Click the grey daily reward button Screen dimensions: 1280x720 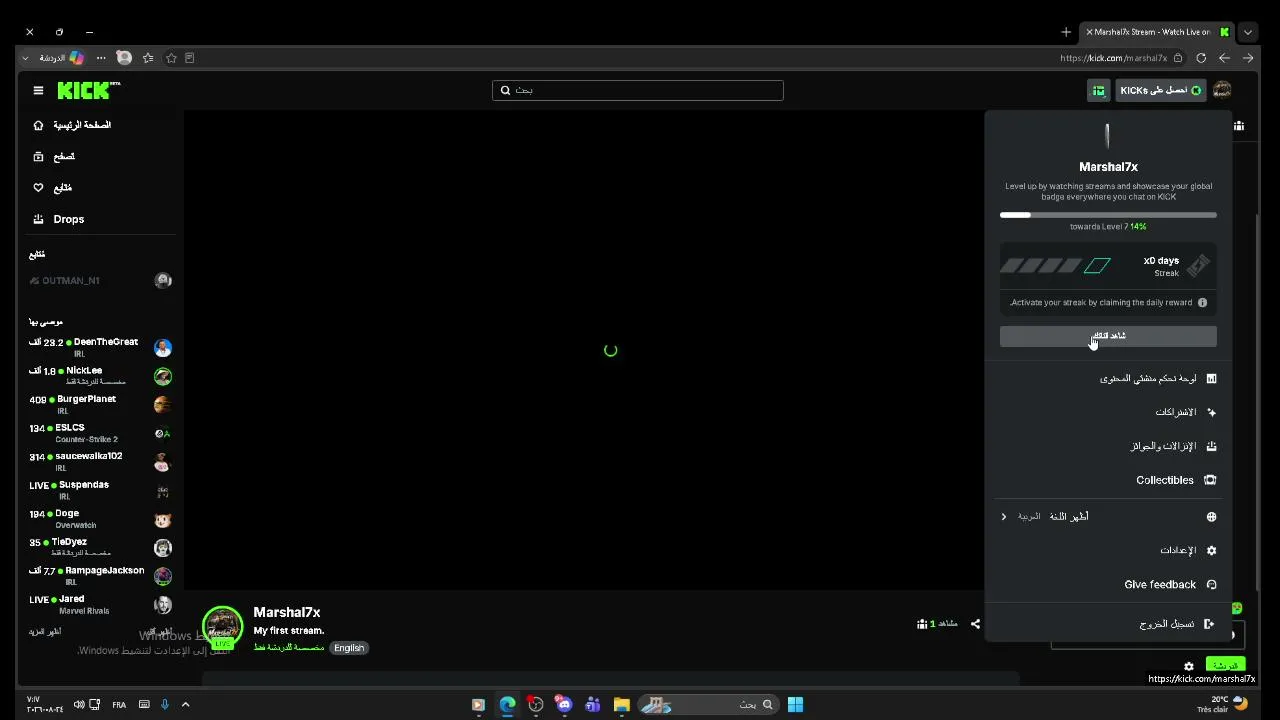[x=1108, y=336]
